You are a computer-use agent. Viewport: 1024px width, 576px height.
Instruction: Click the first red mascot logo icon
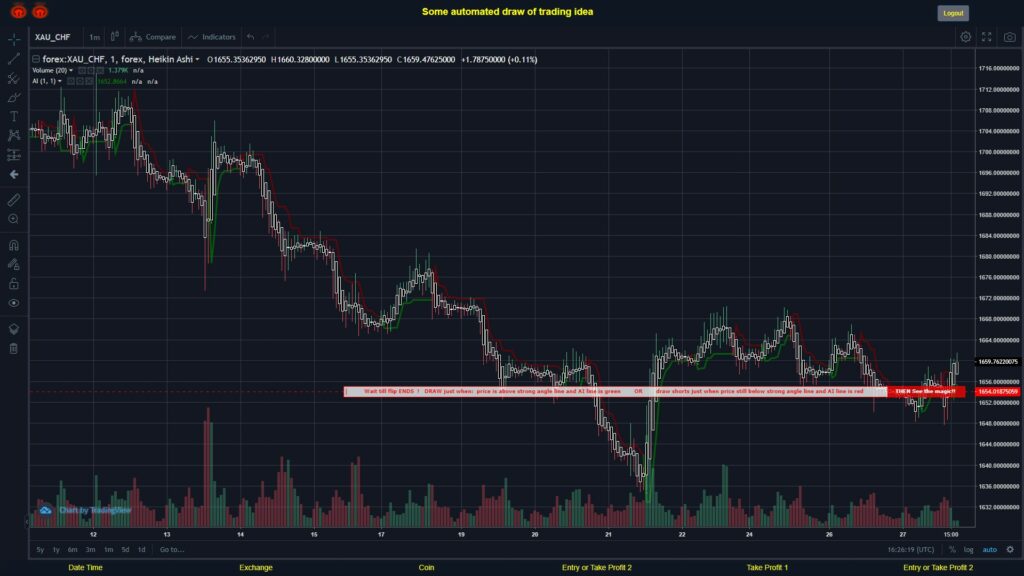pos(18,11)
